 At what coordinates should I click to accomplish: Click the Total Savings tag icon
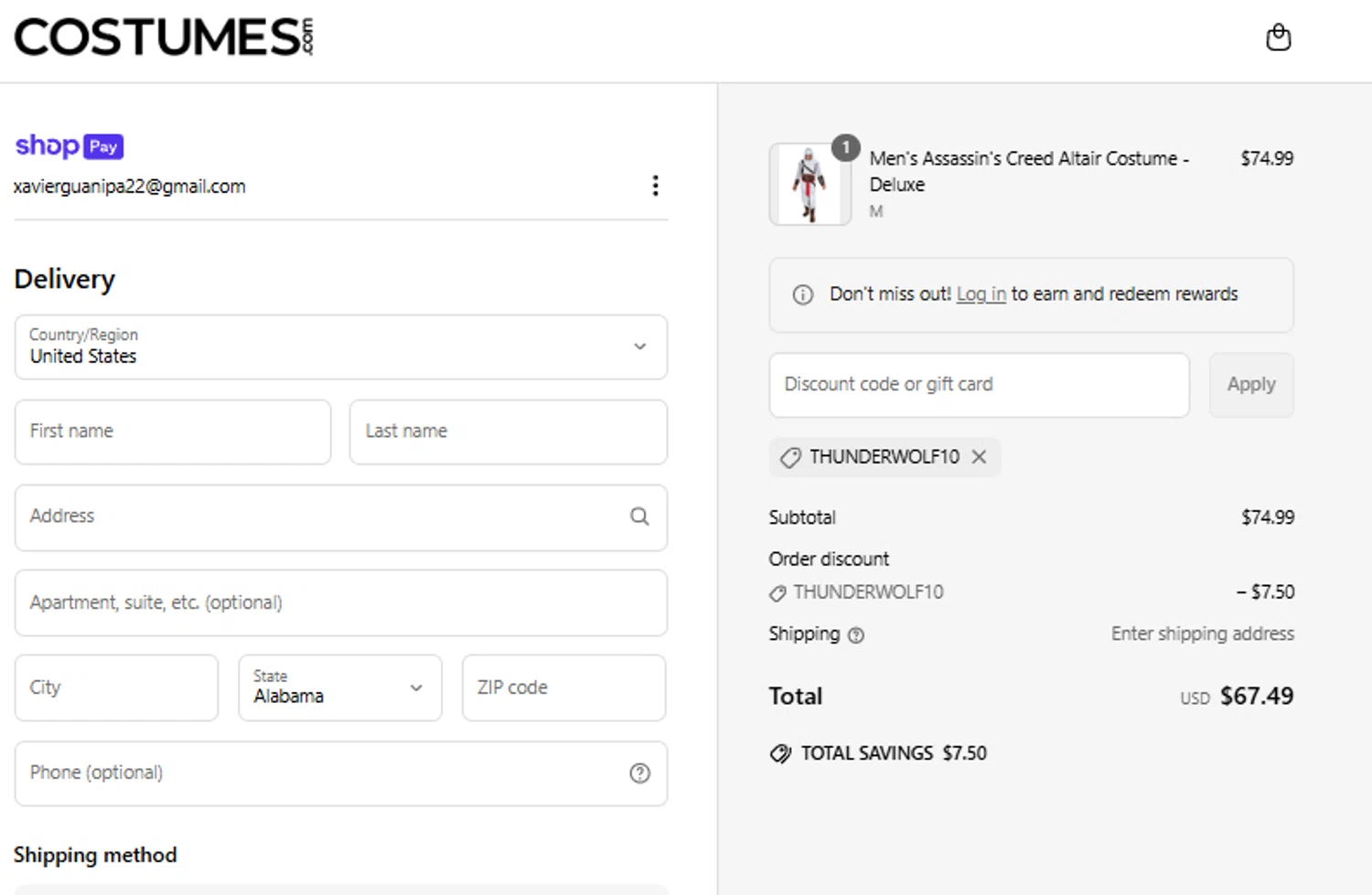pos(780,753)
